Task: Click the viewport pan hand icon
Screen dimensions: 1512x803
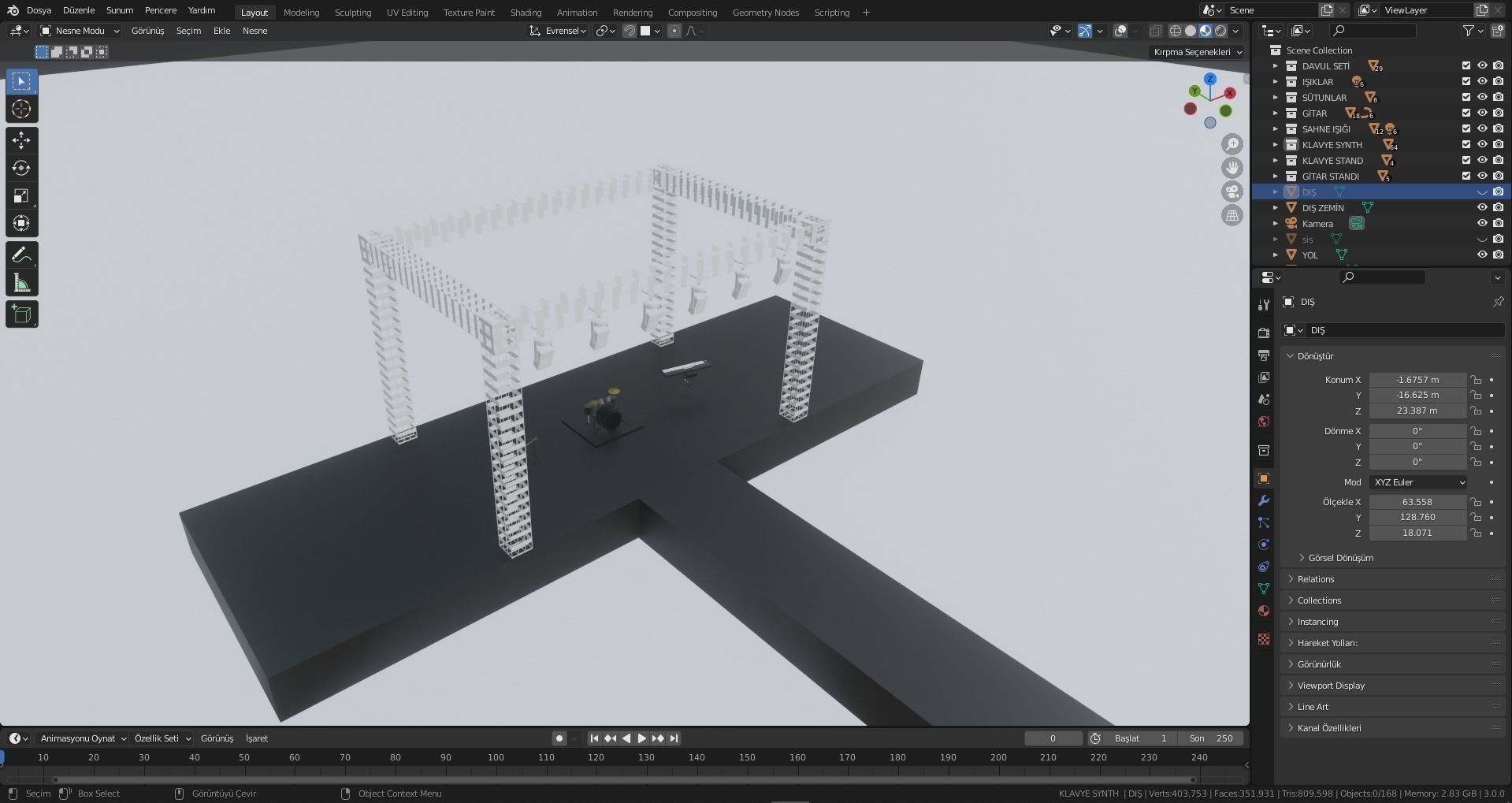Action: [x=1232, y=168]
